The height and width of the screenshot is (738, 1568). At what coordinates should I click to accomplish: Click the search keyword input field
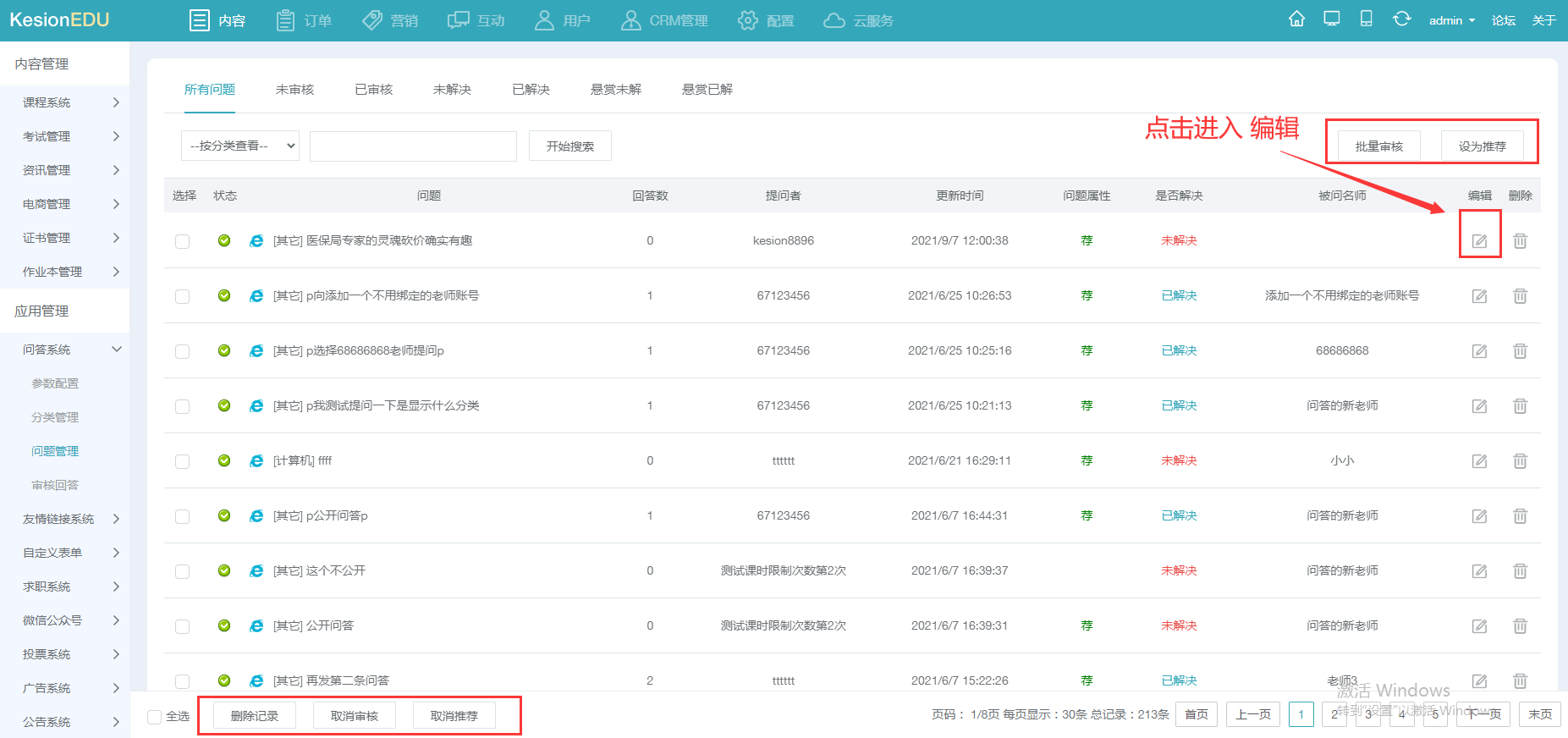point(413,146)
